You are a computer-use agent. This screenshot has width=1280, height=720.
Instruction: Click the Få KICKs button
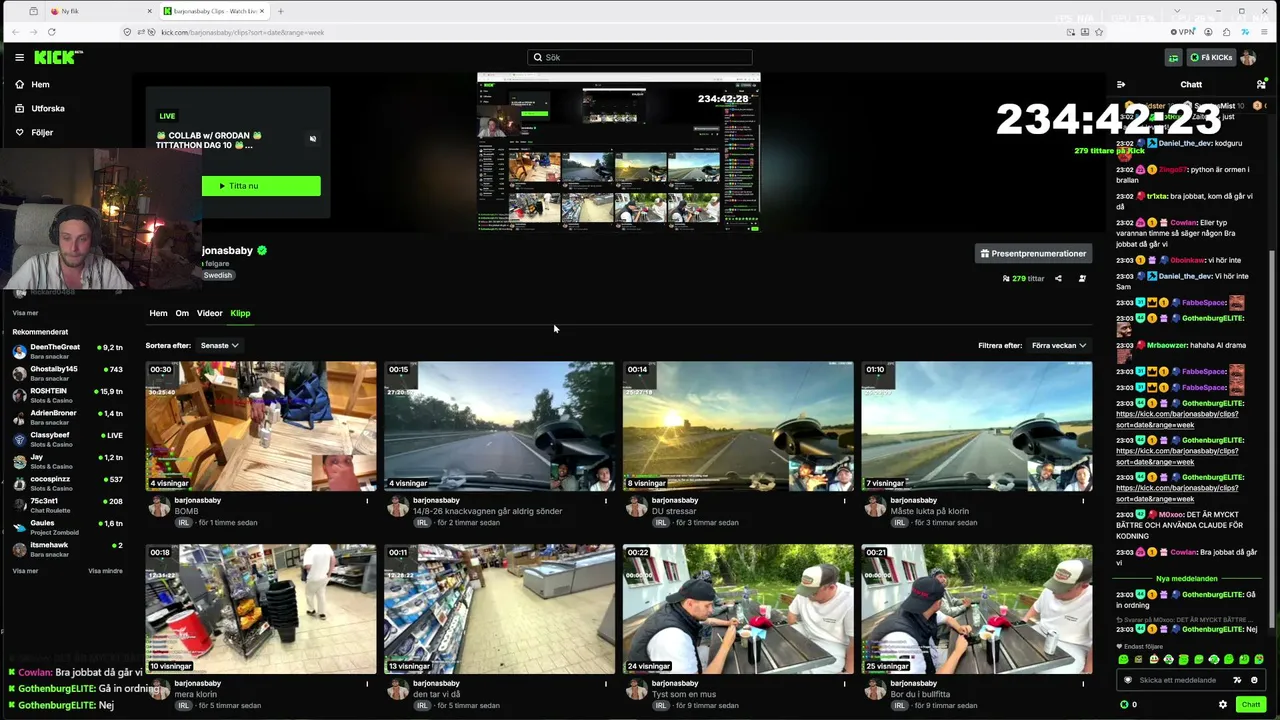click(1210, 57)
